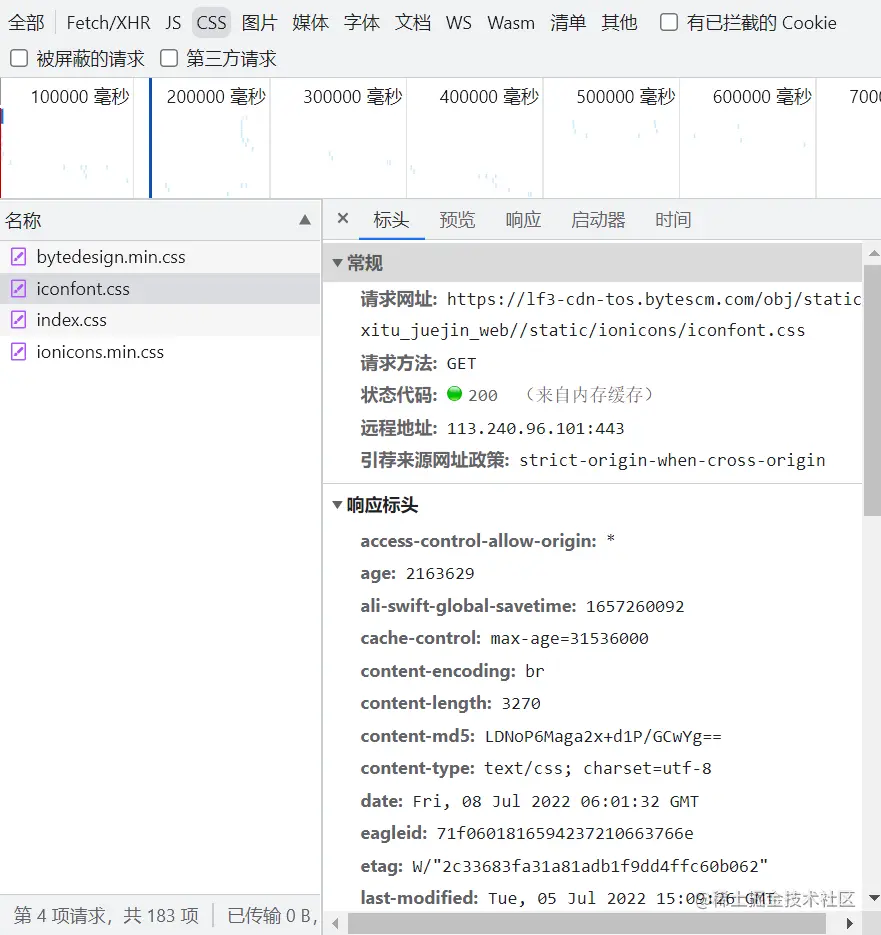
Task: Collapse the 常规 section
Action: tap(337, 263)
